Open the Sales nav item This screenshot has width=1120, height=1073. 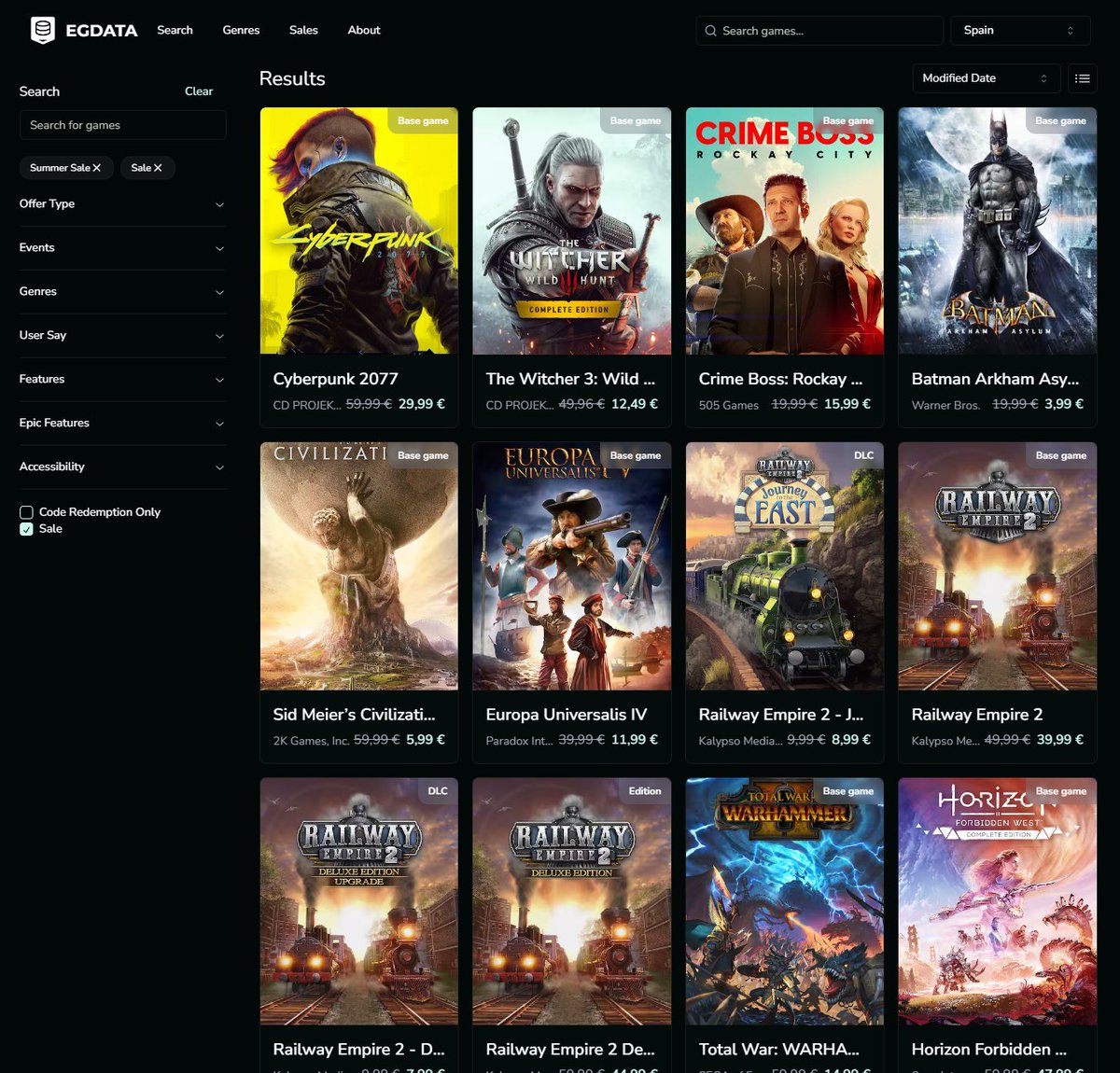pyautogui.click(x=303, y=31)
